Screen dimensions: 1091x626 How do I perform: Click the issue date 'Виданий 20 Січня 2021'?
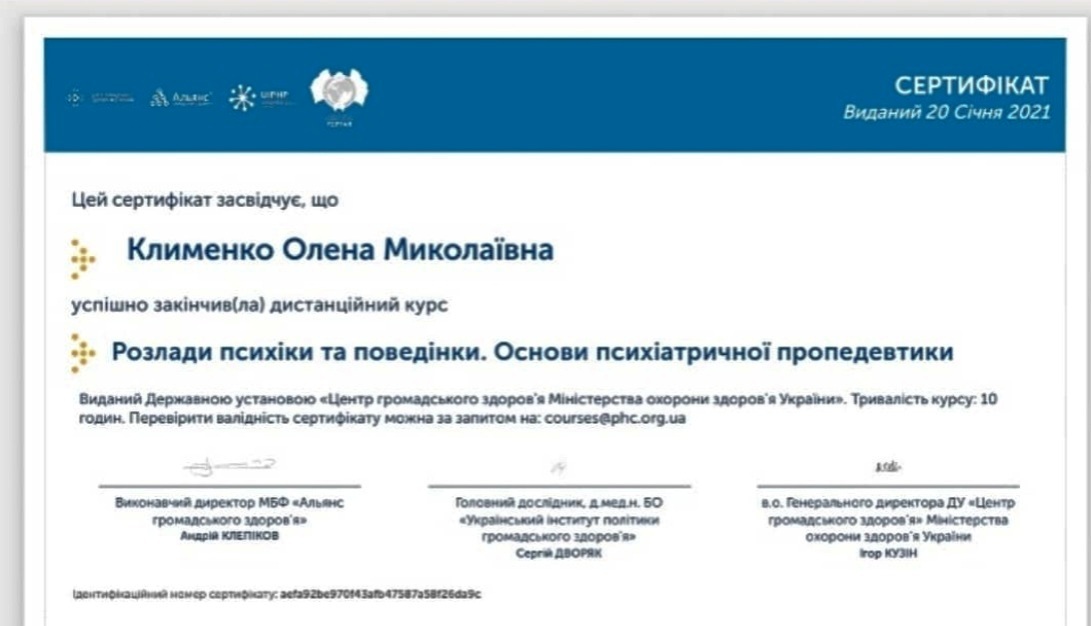coord(946,112)
